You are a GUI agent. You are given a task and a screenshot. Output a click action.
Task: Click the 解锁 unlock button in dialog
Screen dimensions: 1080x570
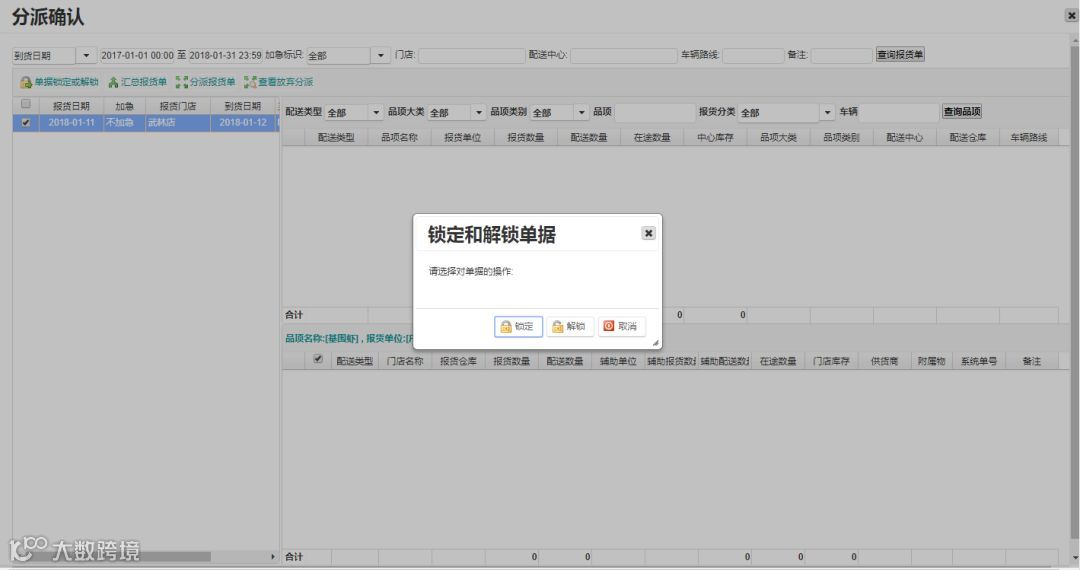click(x=570, y=326)
